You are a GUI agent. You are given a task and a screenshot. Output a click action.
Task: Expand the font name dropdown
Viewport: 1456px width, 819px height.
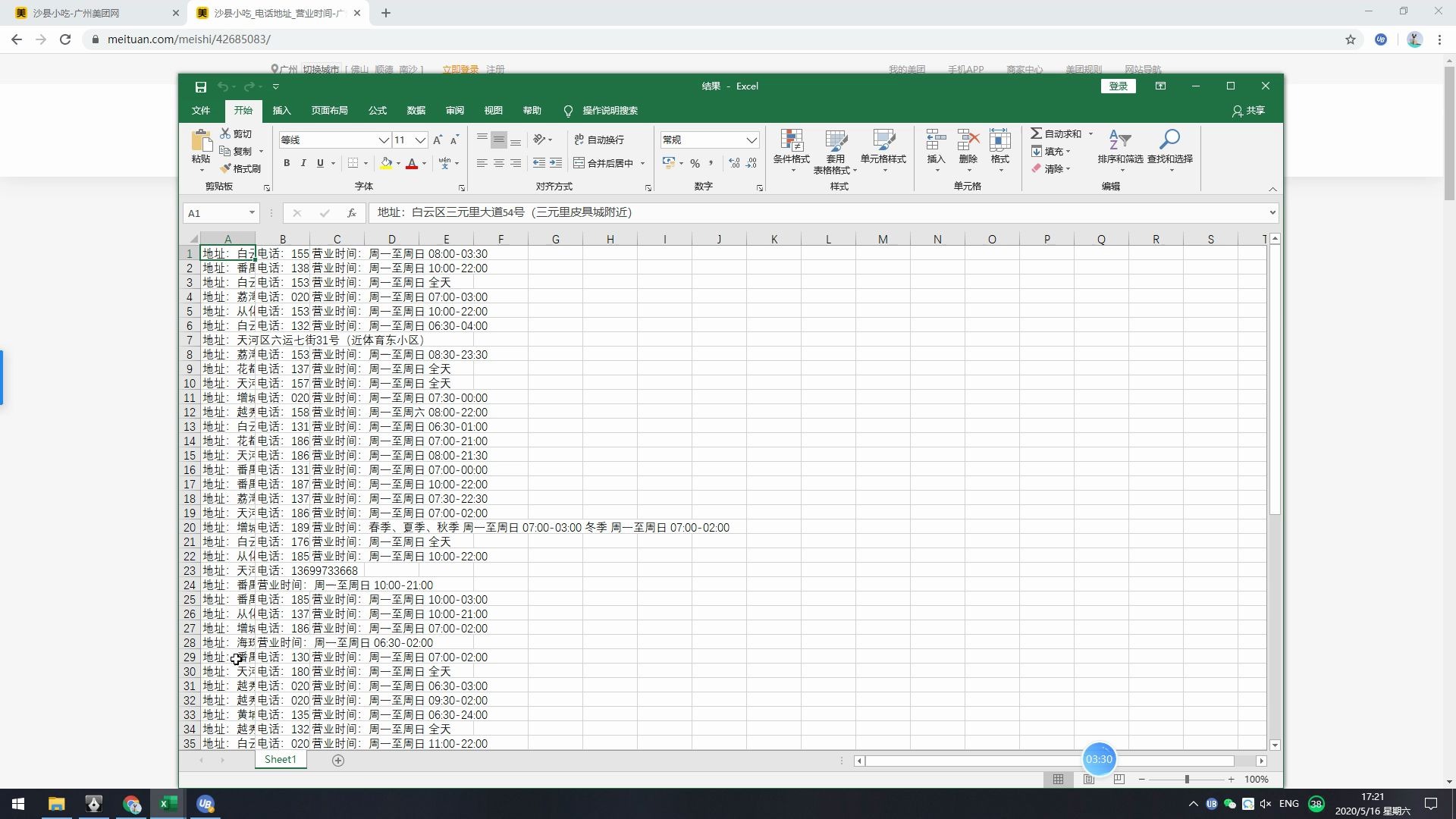click(x=384, y=140)
